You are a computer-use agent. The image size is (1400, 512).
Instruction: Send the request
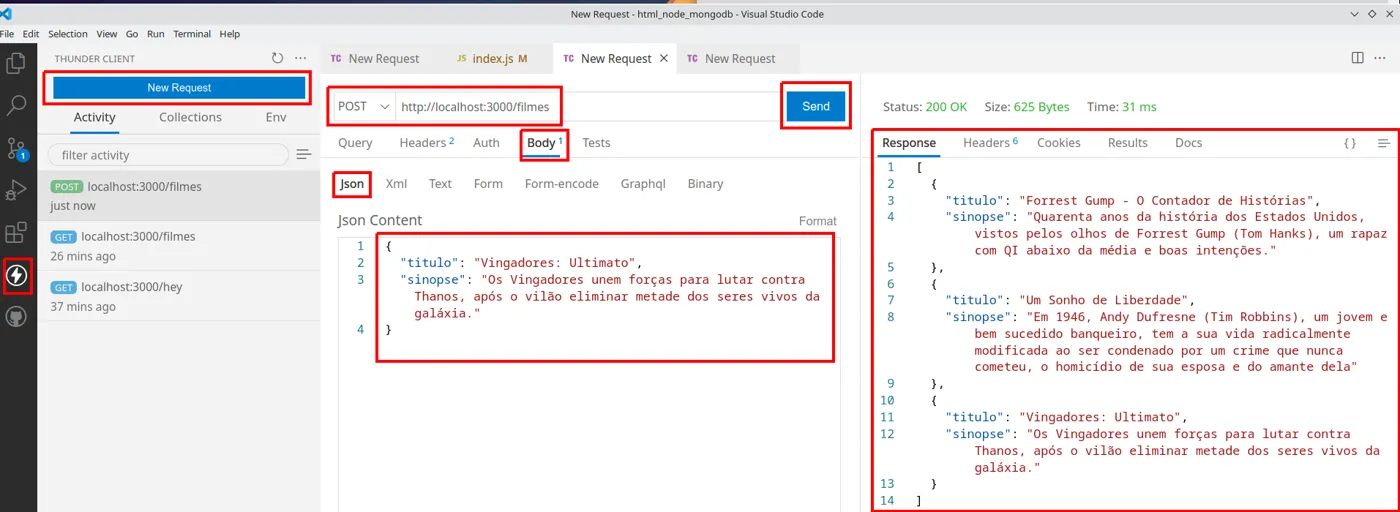pyautogui.click(x=816, y=106)
